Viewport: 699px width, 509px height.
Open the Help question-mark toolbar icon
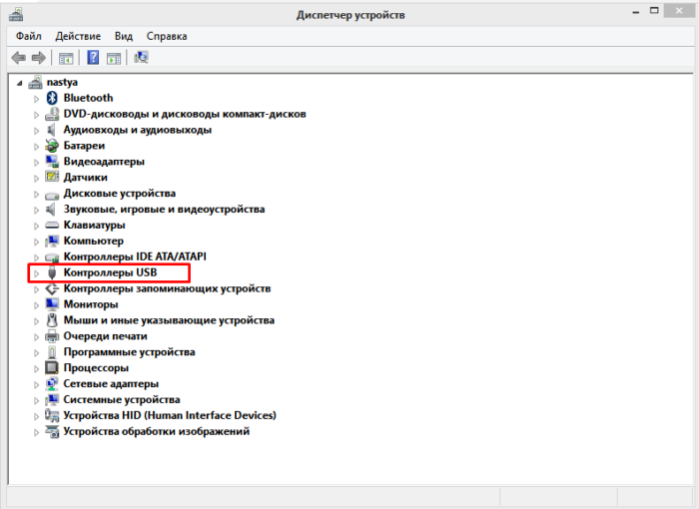(93, 57)
